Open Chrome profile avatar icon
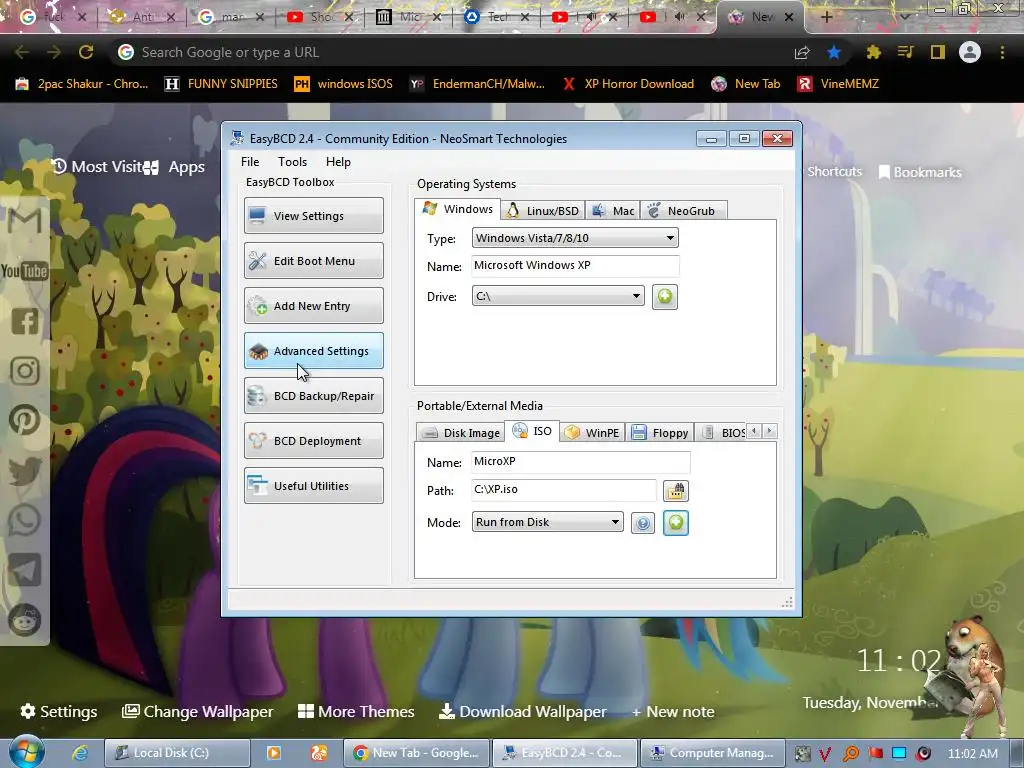 (x=970, y=52)
